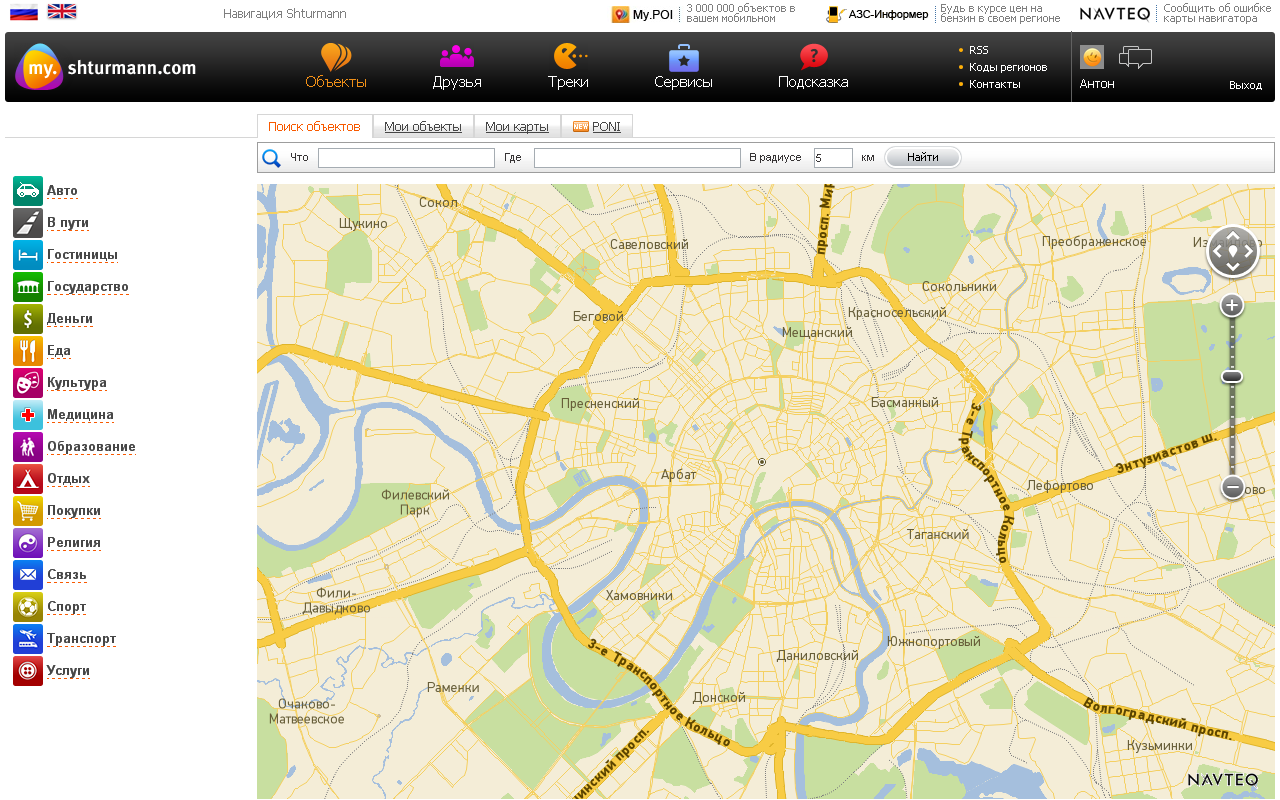Open the Коды регионов link
This screenshot has width=1280, height=800.
1008,67
